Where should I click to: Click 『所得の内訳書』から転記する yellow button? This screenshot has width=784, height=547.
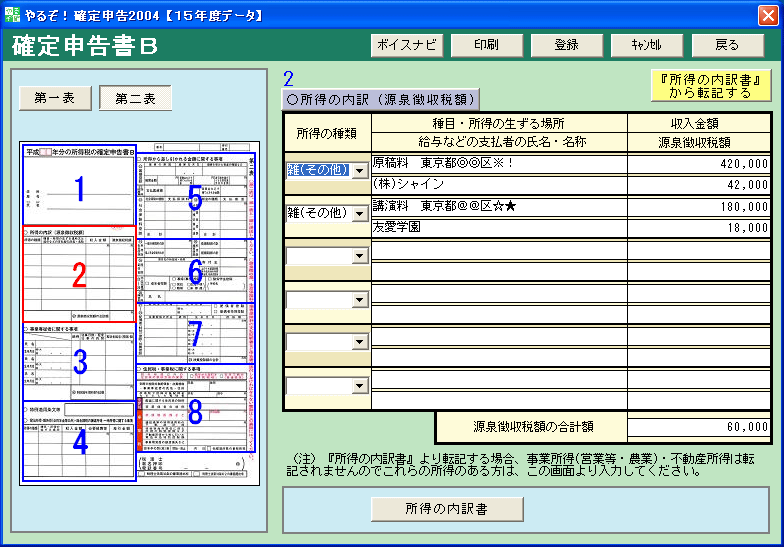[710, 86]
